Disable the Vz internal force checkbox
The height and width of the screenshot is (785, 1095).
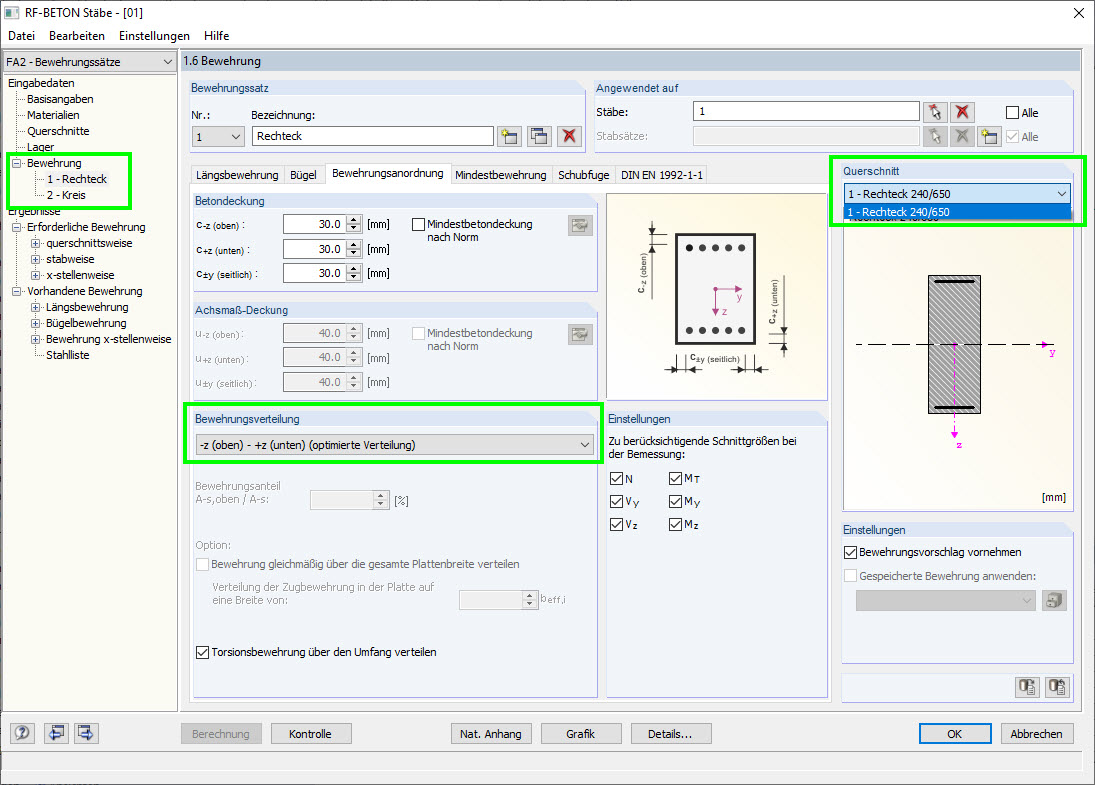click(x=617, y=524)
